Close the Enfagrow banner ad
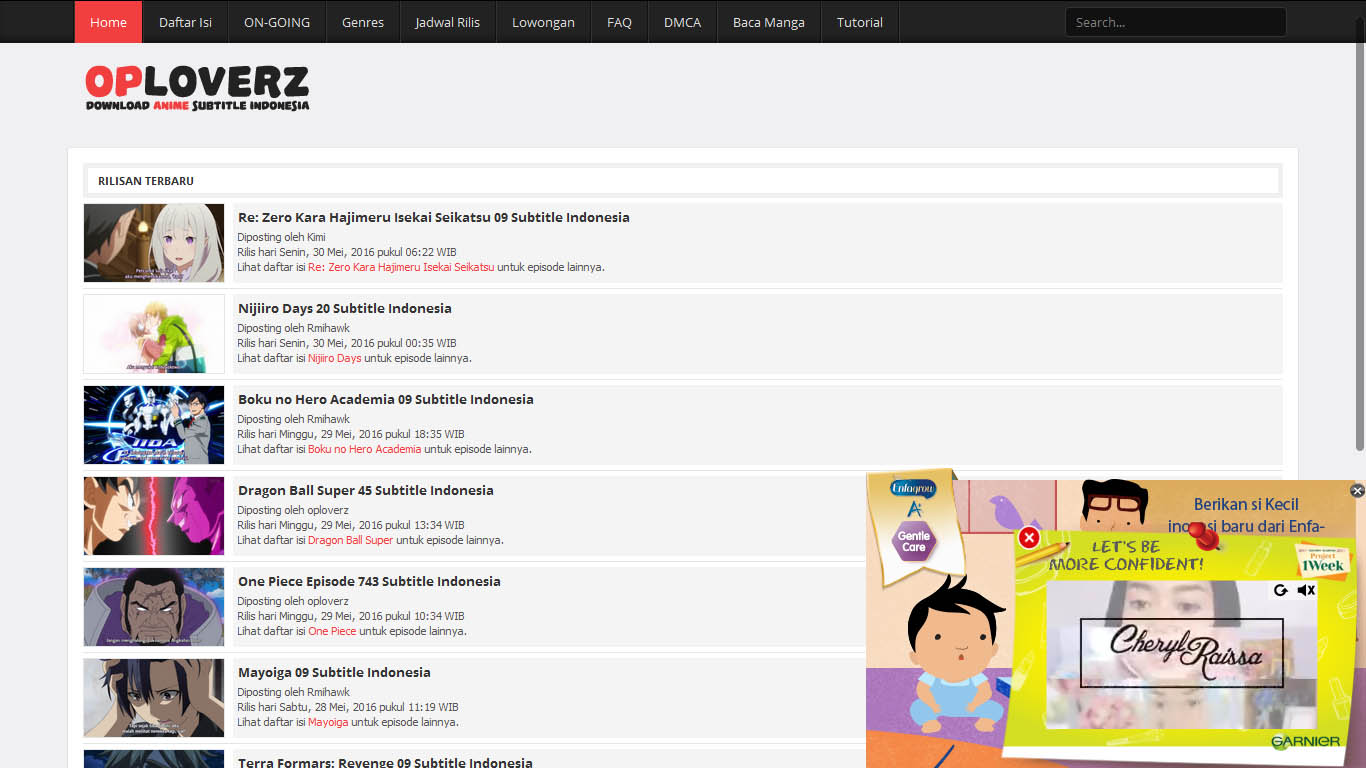This screenshot has height=768, width=1366. (x=1357, y=490)
